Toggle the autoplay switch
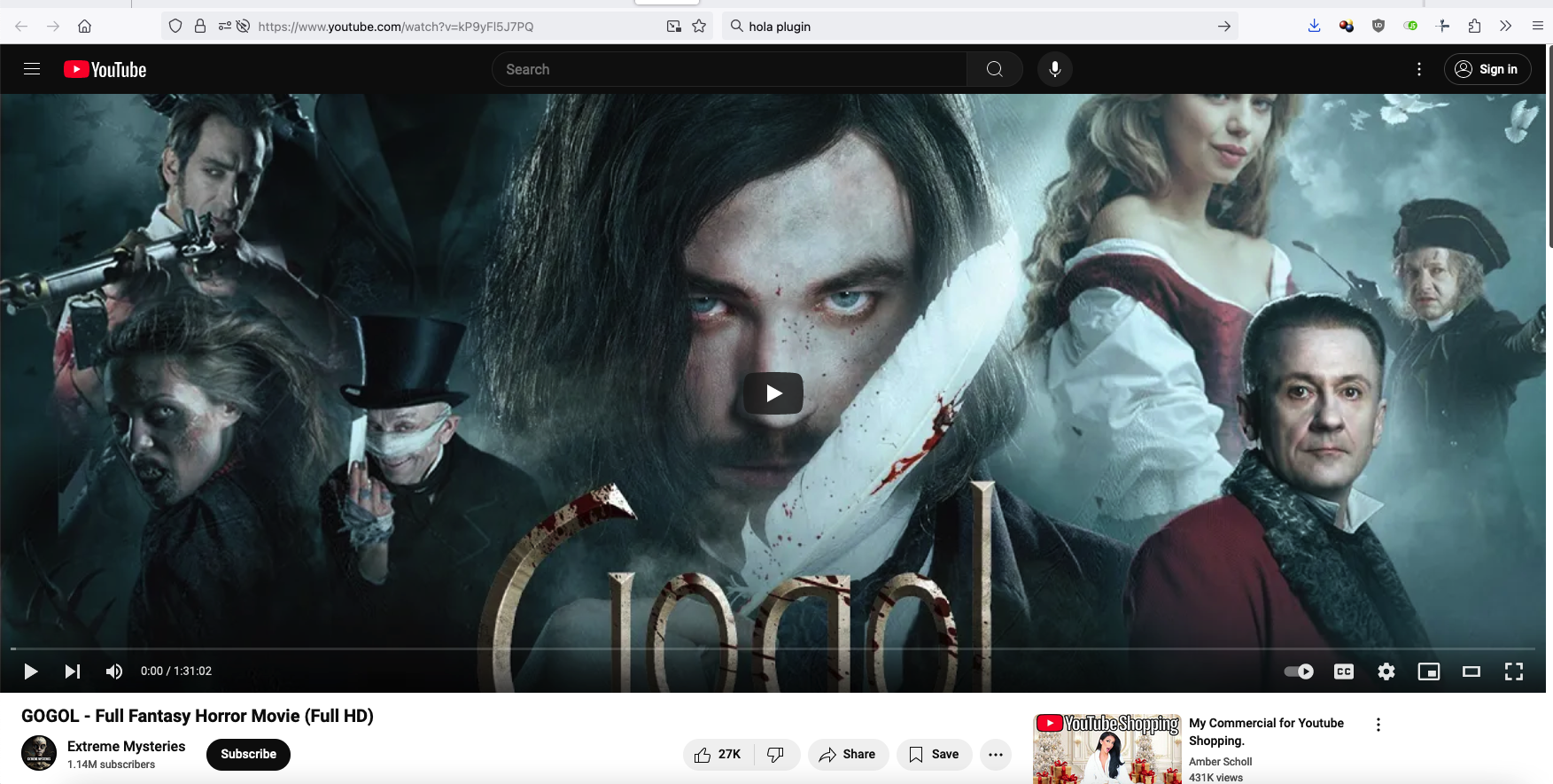Image resolution: width=1553 pixels, height=784 pixels. [x=1299, y=671]
